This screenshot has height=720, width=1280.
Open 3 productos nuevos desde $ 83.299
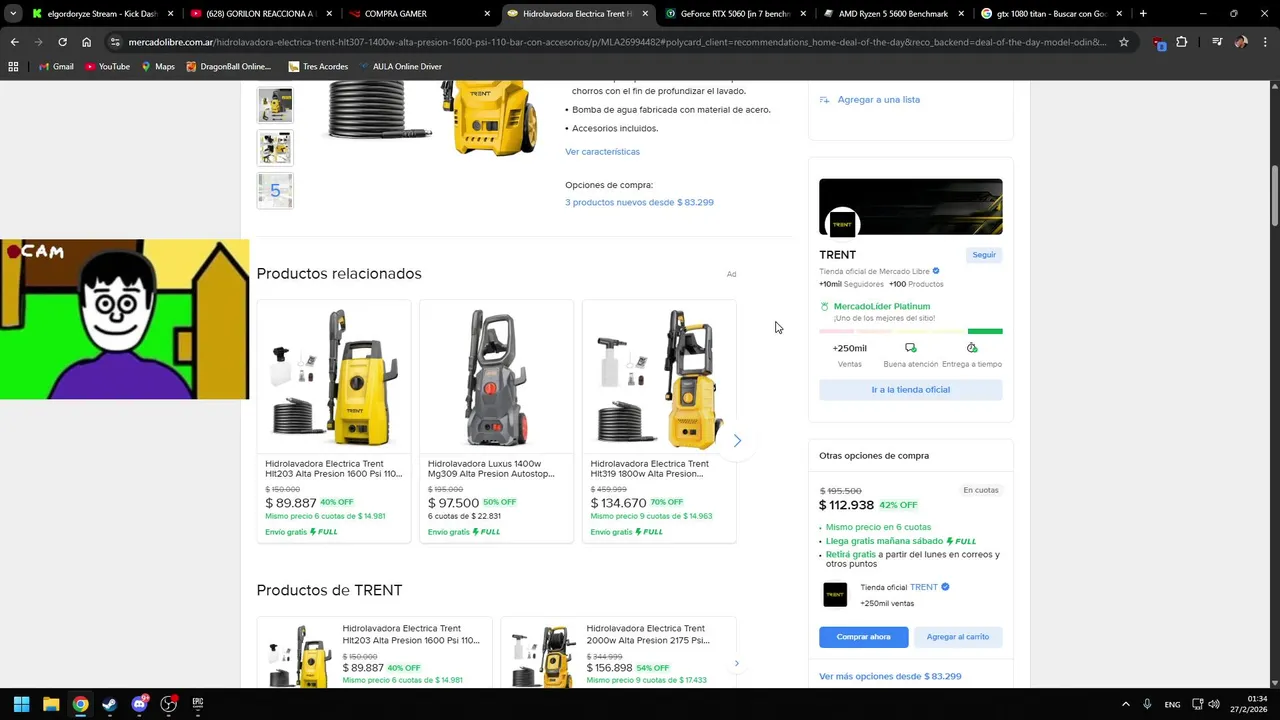tap(639, 202)
